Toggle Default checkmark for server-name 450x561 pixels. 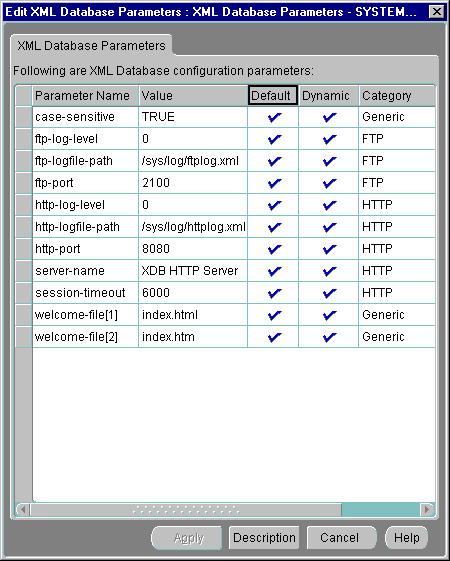[274, 271]
